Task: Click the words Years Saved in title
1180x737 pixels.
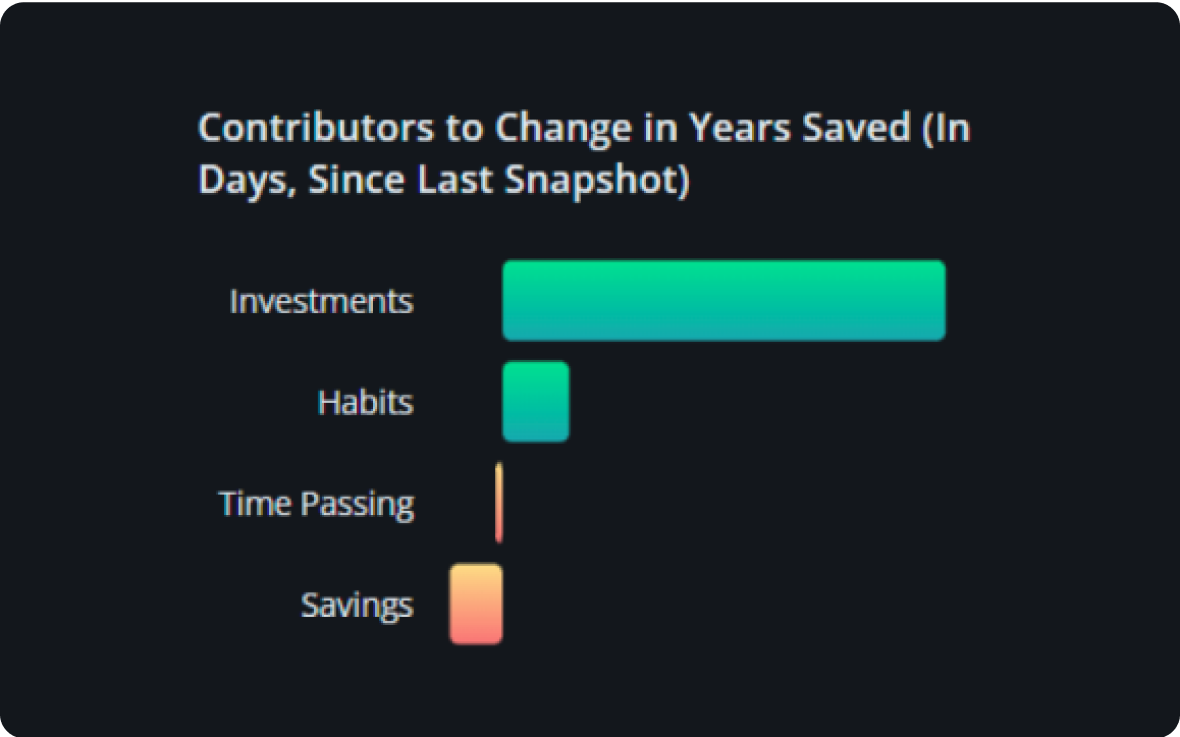Action: click(800, 127)
